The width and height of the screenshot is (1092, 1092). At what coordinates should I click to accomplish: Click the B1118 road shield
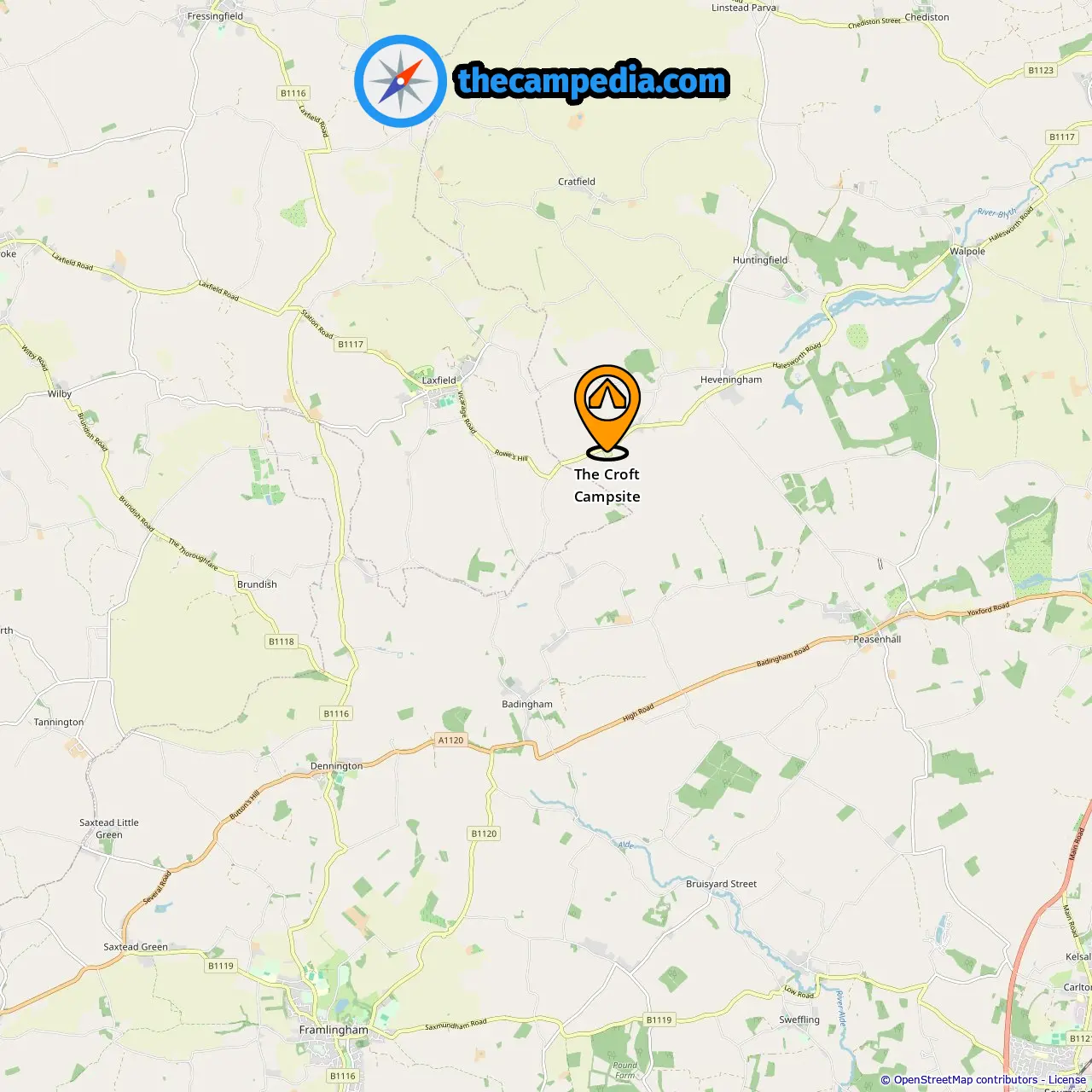(282, 642)
